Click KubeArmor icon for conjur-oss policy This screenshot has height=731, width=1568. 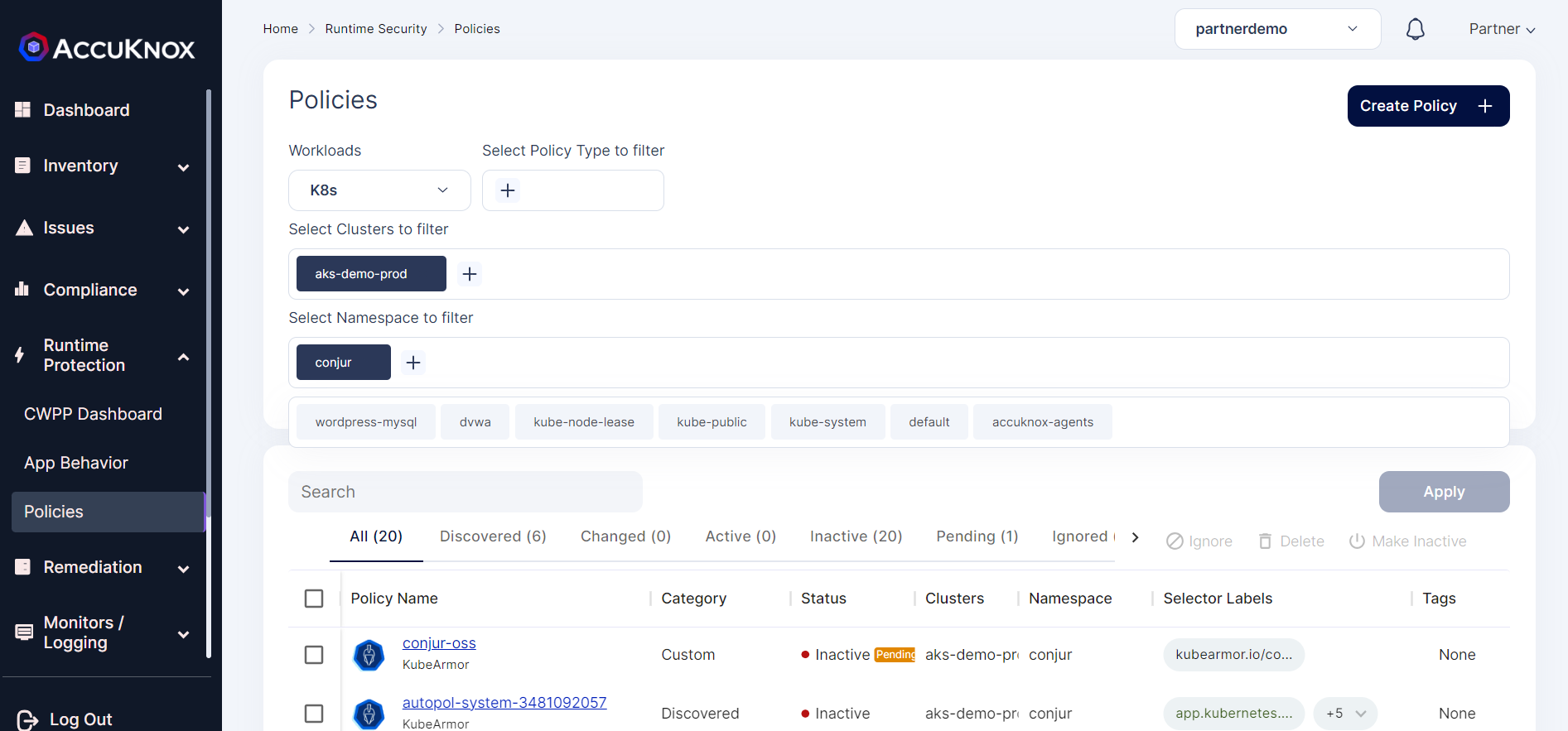[x=369, y=655]
